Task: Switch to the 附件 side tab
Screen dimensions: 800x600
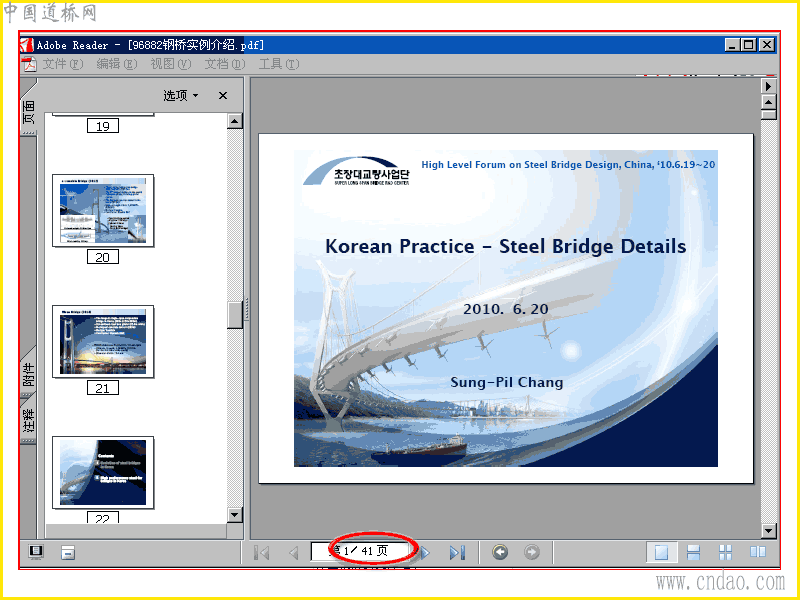Action: (x=29, y=373)
